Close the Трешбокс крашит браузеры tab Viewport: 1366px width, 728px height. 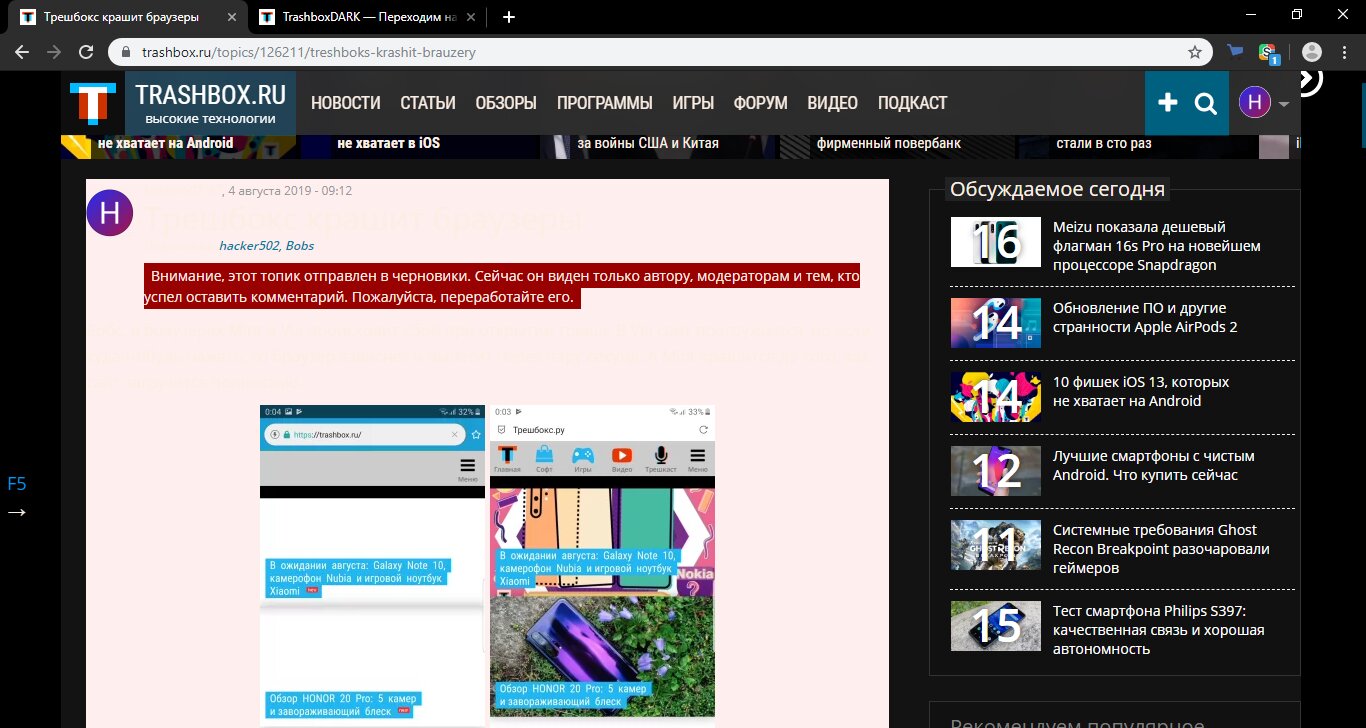click(x=232, y=17)
